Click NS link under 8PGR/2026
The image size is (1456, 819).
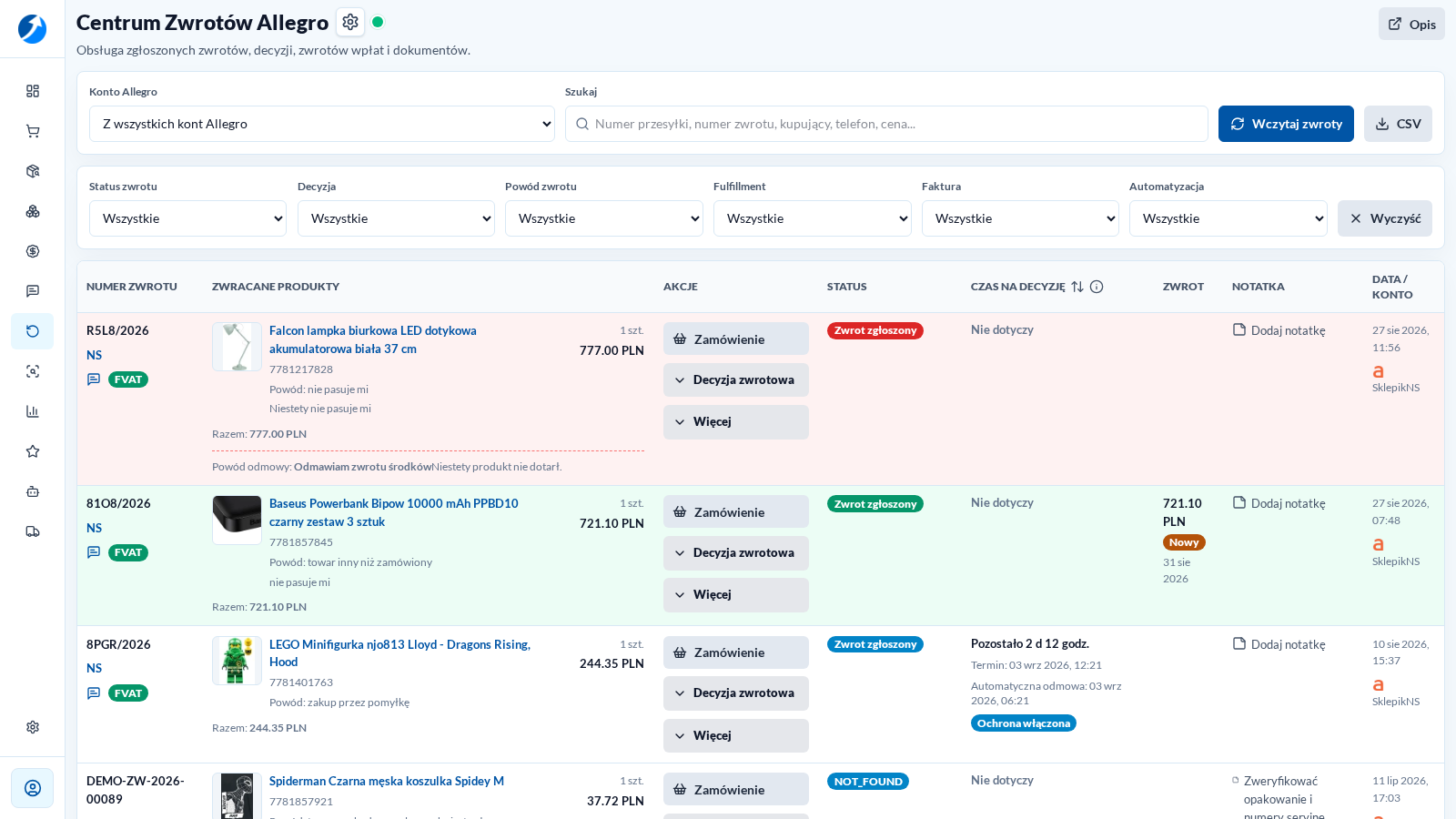(x=95, y=668)
